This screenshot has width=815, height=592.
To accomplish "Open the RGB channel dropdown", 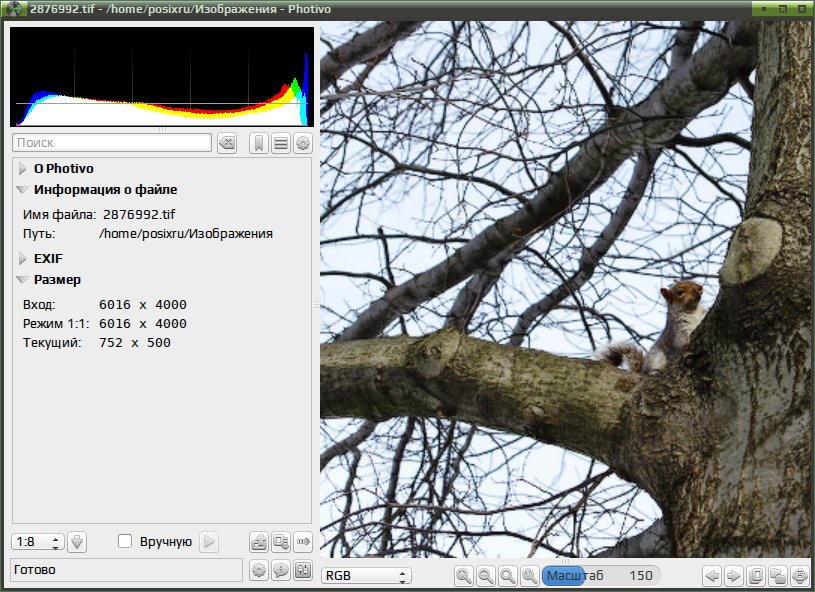I will pos(366,575).
